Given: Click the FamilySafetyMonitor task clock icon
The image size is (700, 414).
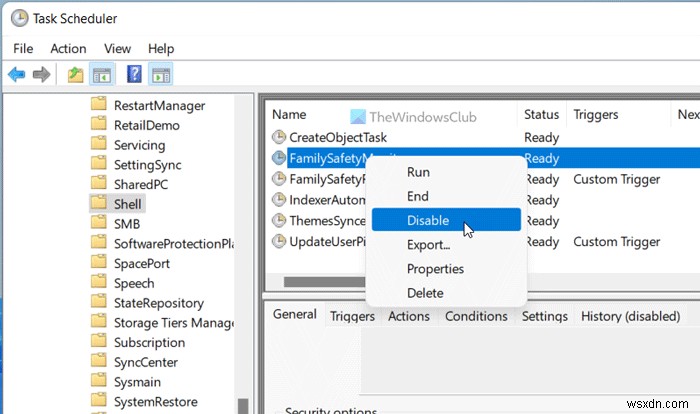Looking at the screenshot, I should click(x=279, y=158).
